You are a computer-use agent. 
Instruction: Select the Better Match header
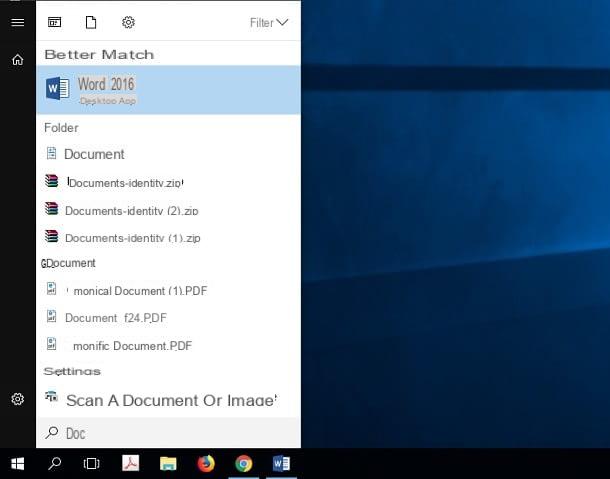click(x=99, y=54)
